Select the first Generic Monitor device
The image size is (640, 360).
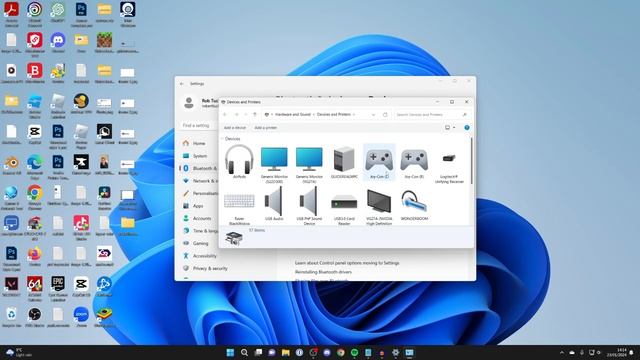274,164
